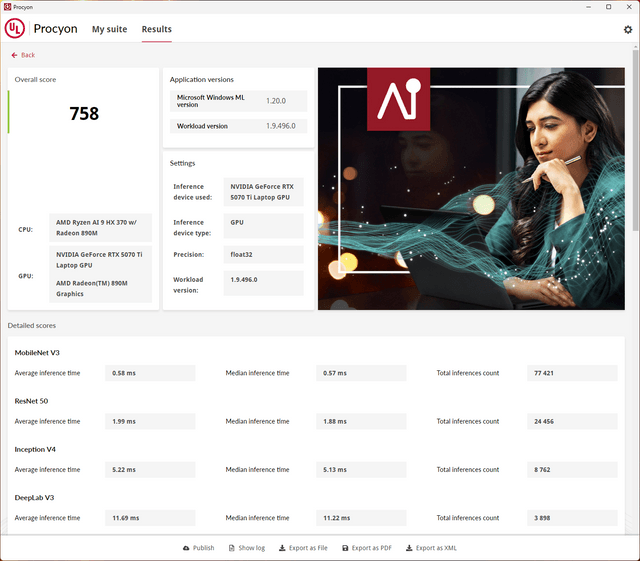The height and width of the screenshot is (561, 640).
Task: Click the MobileNet V3 heading
Action: 37,353
